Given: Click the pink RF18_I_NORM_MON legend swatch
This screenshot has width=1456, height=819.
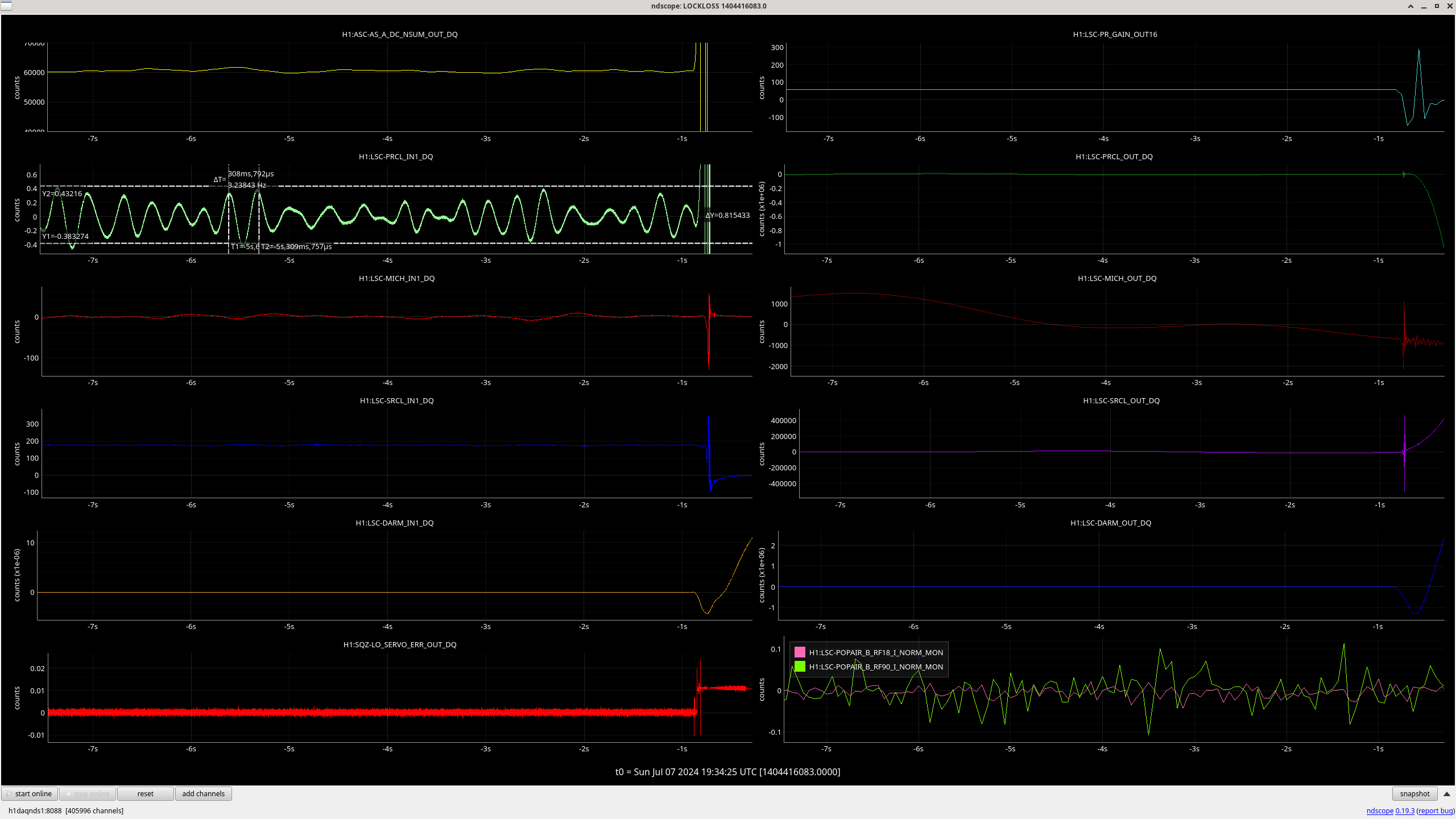Looking at the screenshot, I should (x=800, y=652).
